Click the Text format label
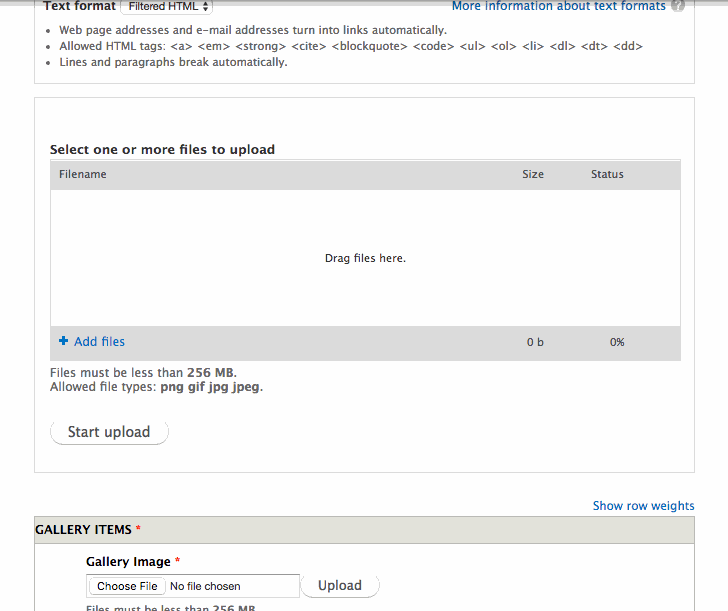Screen dimensions: 728x611 [79, 6]
